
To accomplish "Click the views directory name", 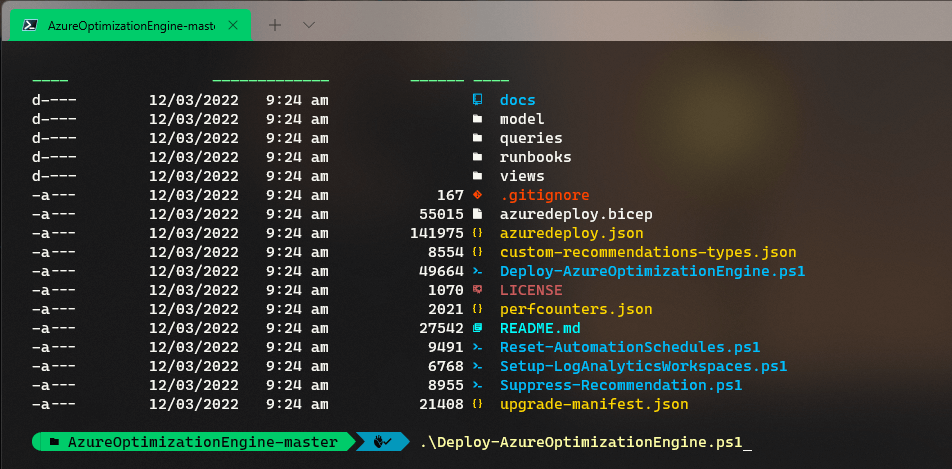I will pyautogui.click(x=522, y=176).
